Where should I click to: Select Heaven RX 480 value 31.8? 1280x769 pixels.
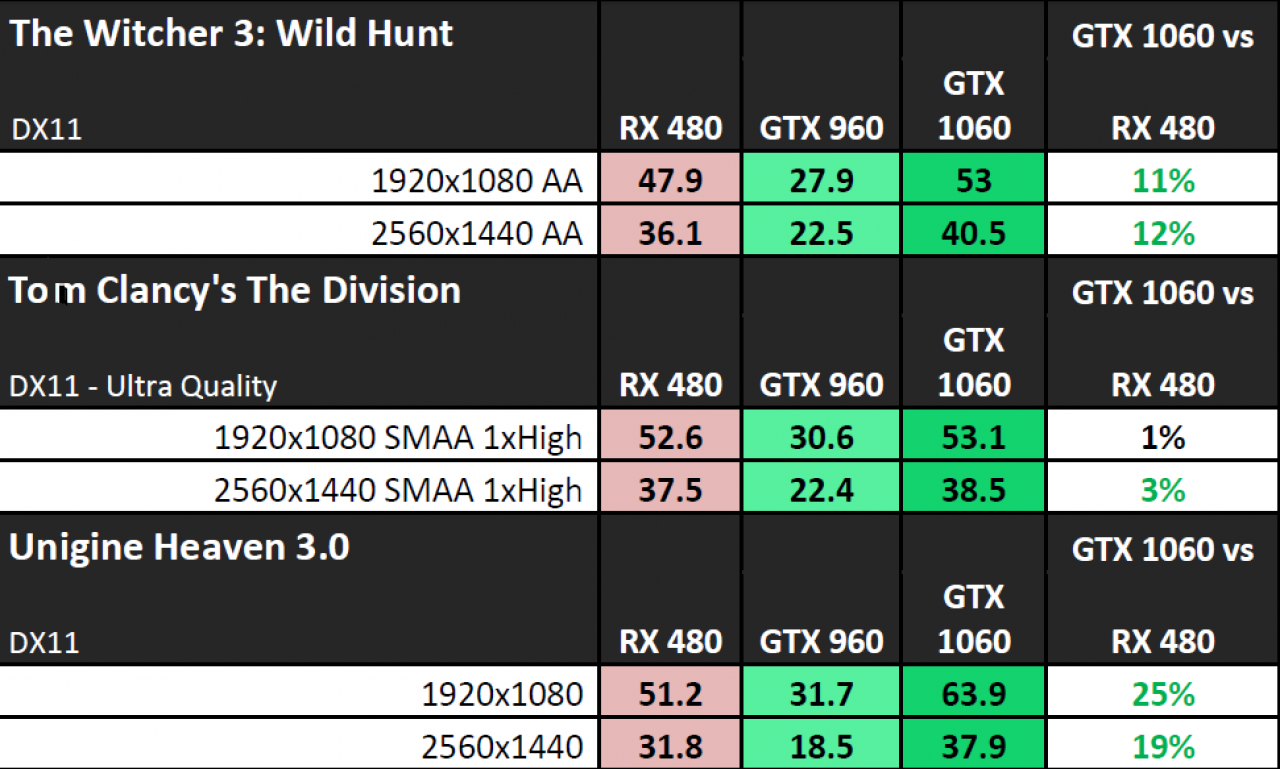tap(670, 745)
